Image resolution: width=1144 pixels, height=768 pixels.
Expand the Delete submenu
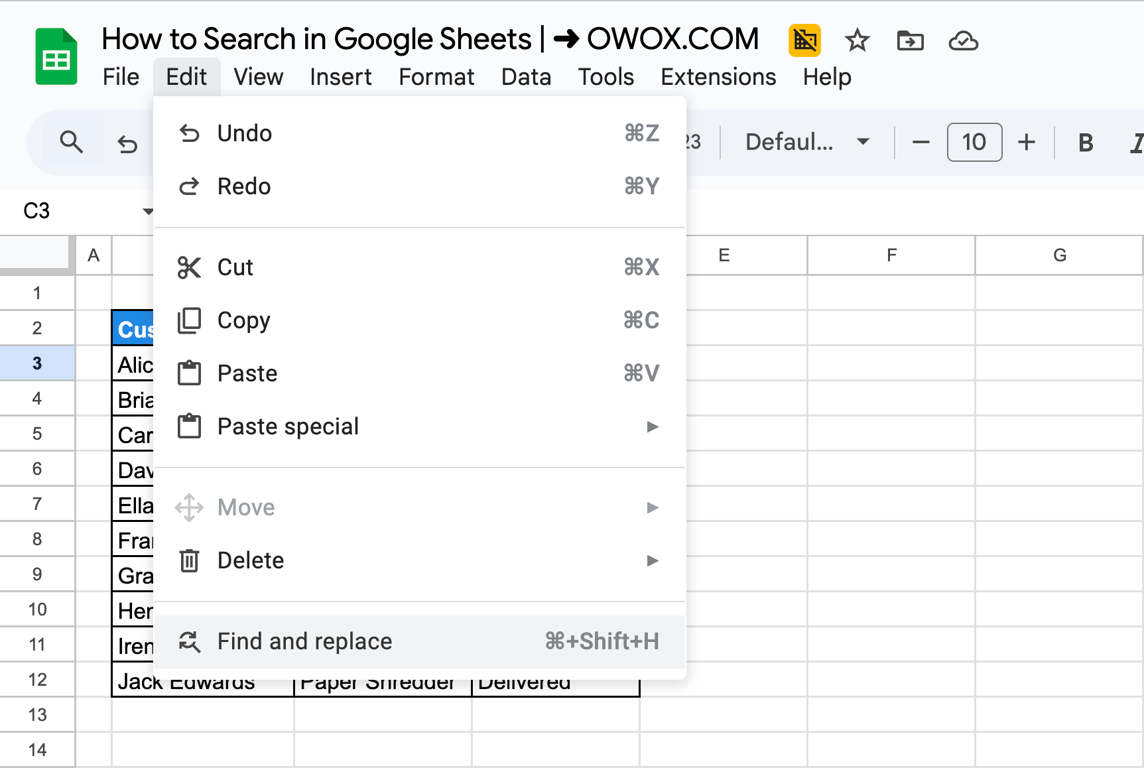point(420,560)
